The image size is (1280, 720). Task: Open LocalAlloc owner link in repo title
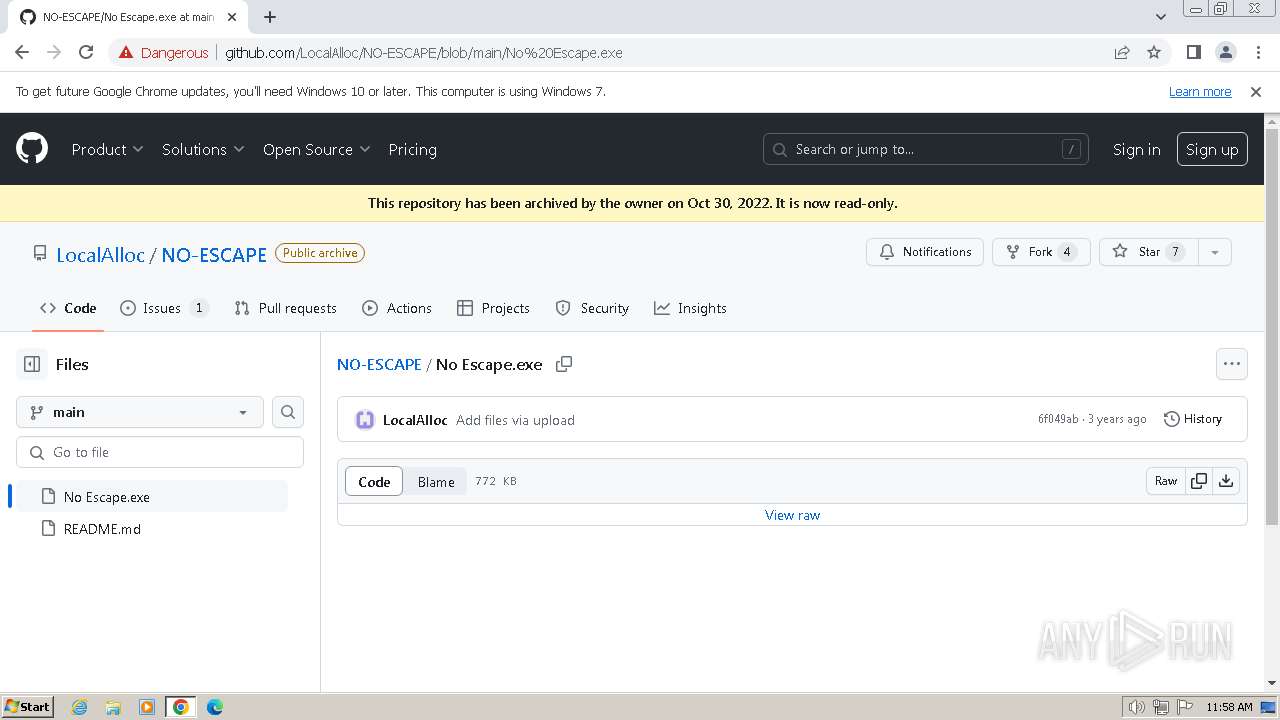(x=101, y=255)
